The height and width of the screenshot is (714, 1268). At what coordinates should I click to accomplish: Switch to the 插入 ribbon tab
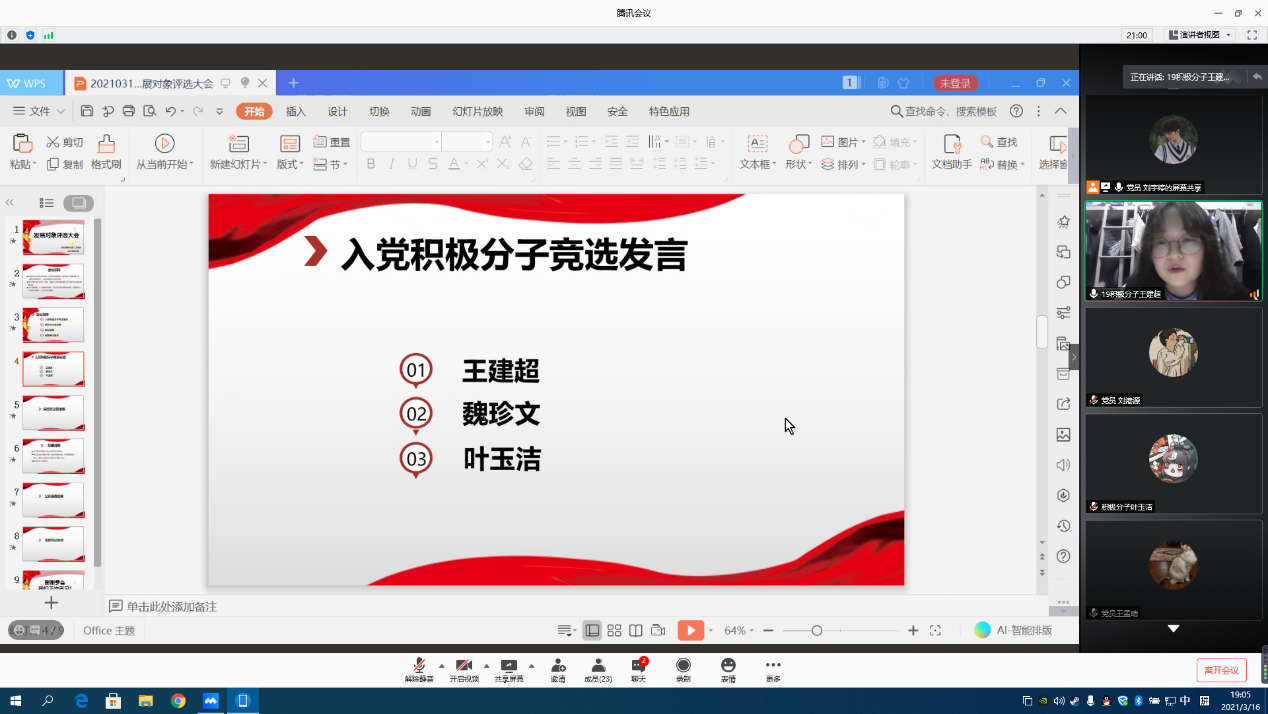[296, 112]
